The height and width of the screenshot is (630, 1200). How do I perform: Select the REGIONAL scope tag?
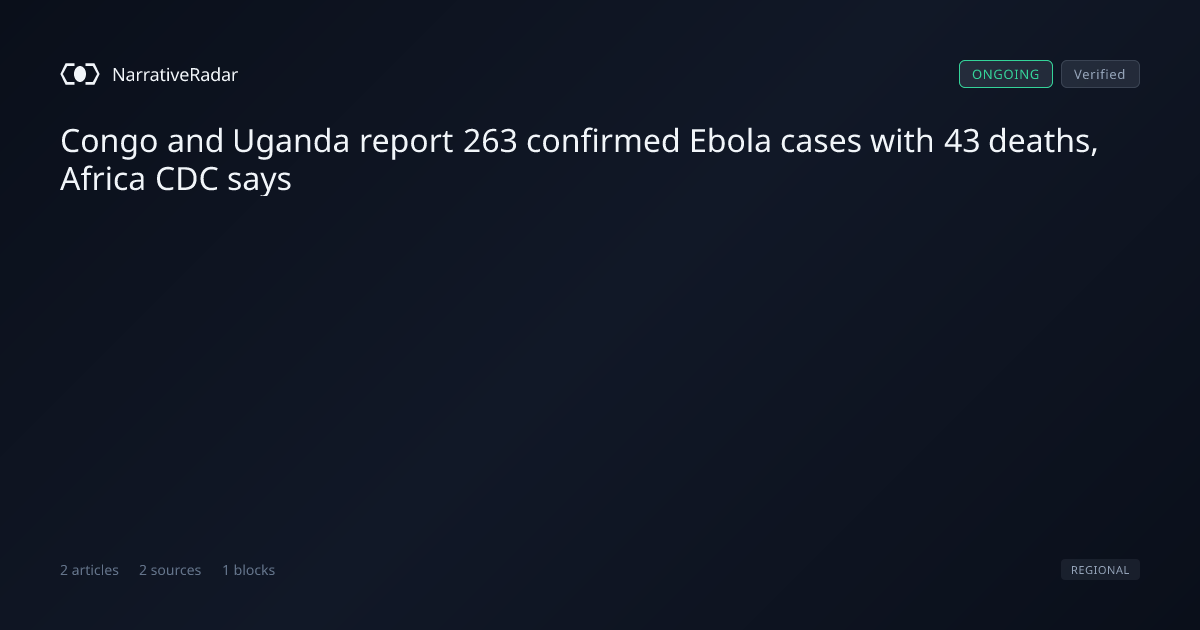pyautogui.click(x=1100, y=570)
